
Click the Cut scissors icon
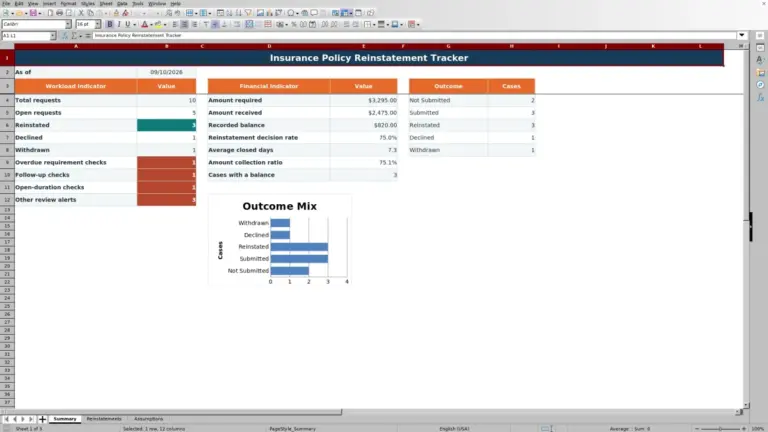(x=81, y=13)
